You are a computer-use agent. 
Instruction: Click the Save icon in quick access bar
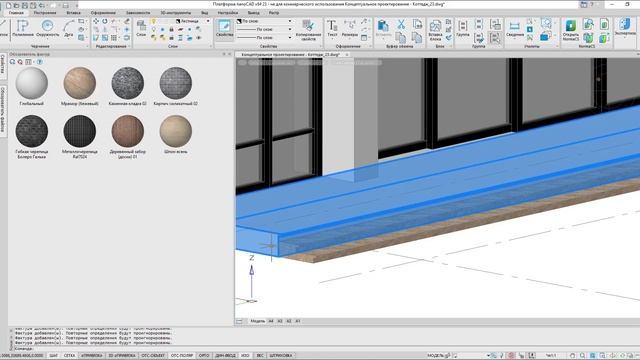(25, 5)
